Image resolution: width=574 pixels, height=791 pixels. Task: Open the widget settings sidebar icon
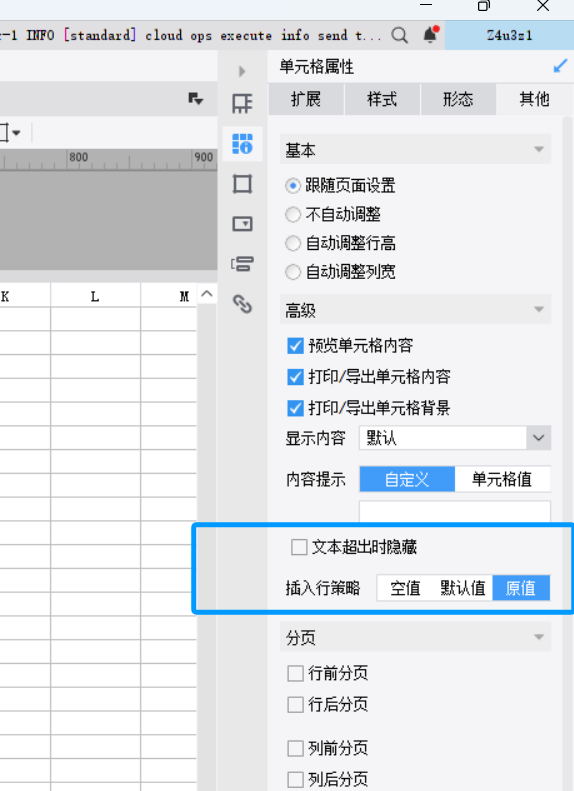click(x=242, y=223)
